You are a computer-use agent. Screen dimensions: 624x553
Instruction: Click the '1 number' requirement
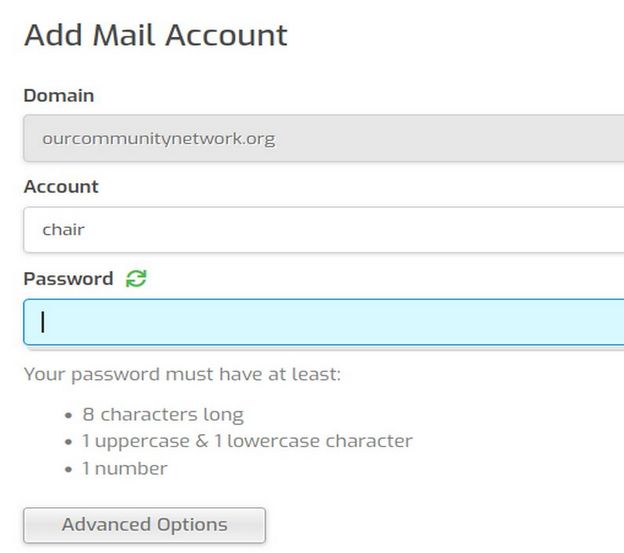click(x=125, y=468)
